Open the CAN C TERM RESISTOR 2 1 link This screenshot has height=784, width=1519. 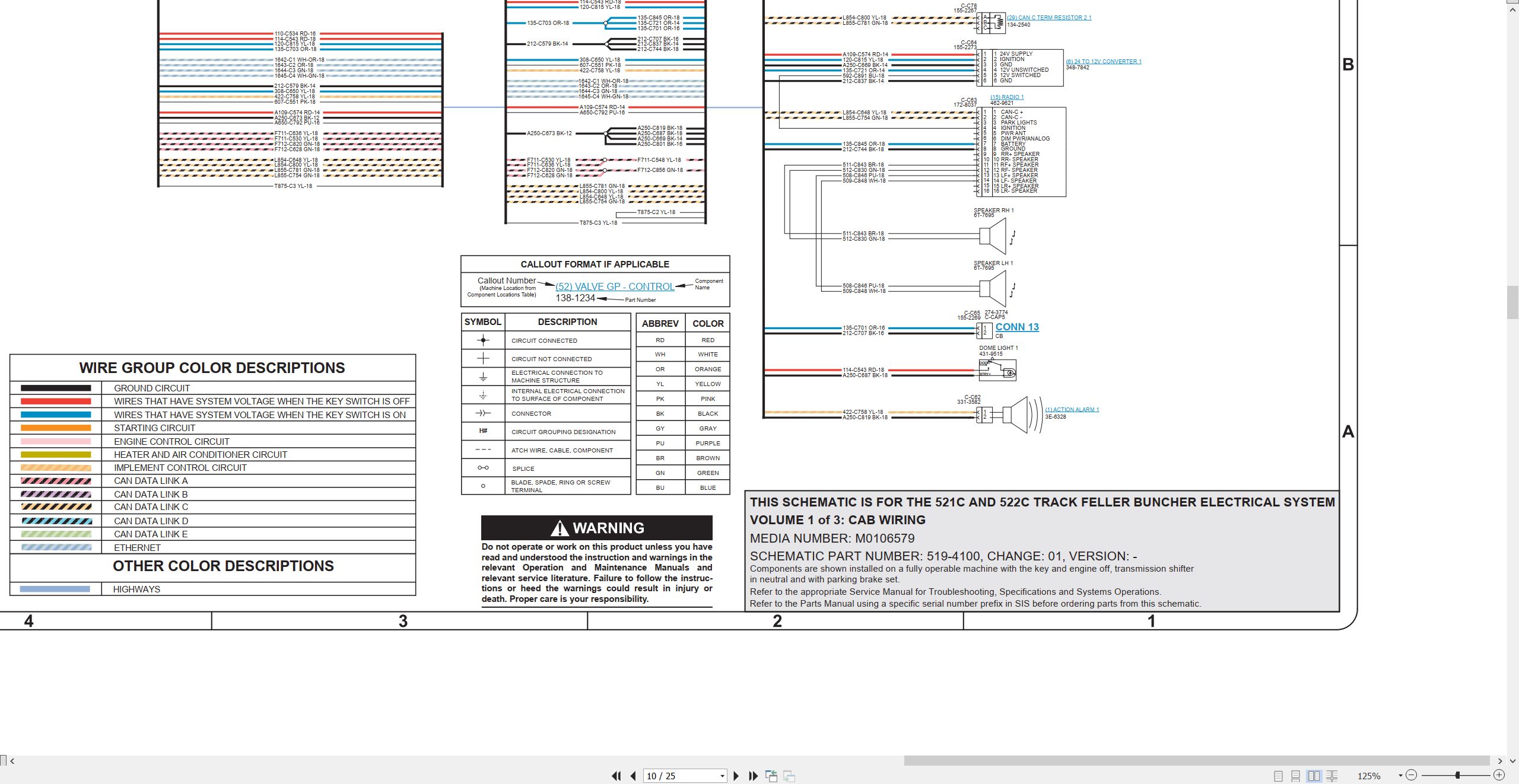pos(1049,18)
